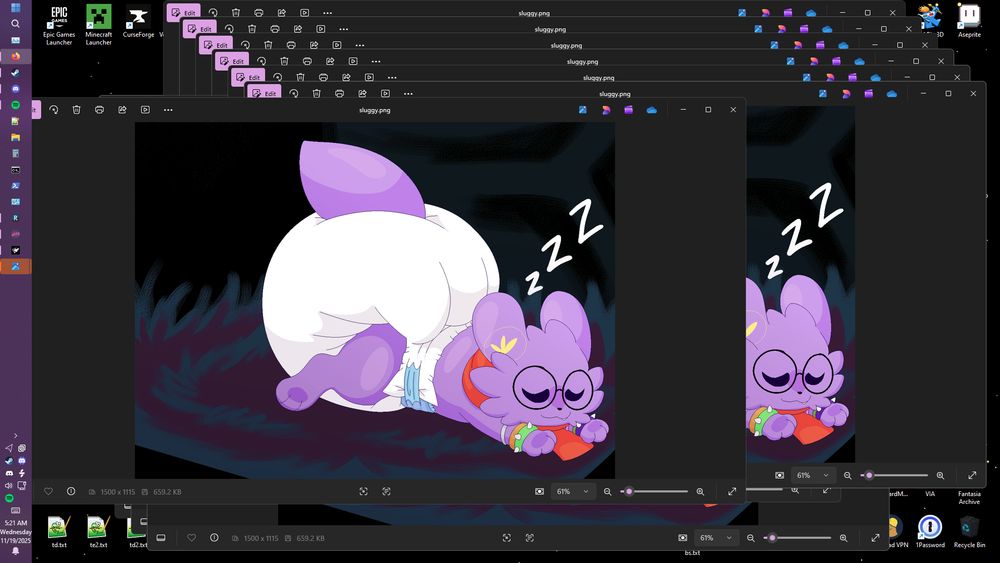Open the Windows Start menu
Viewport: 1000px width, 563px height.
point(15,8)
